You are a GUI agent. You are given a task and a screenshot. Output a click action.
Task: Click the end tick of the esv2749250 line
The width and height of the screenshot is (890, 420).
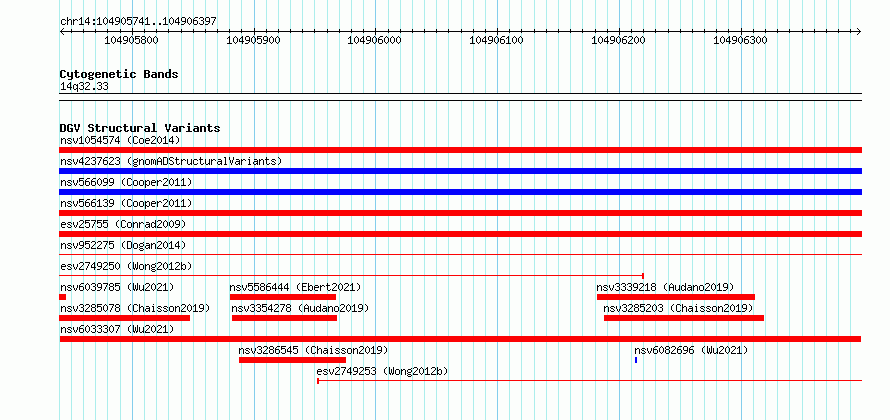click(x=643, y=276)
